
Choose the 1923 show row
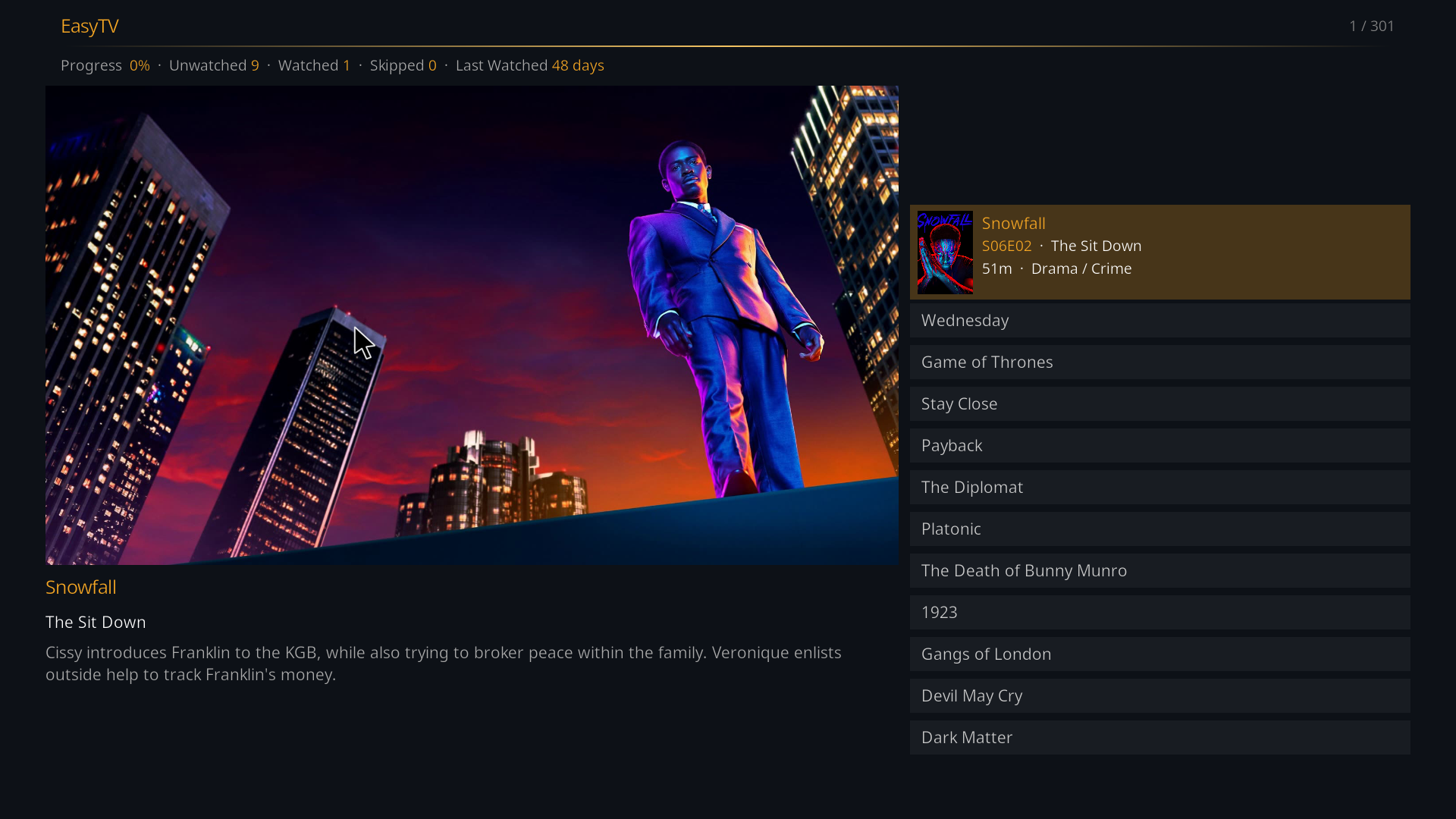(x=1160, y=613)
